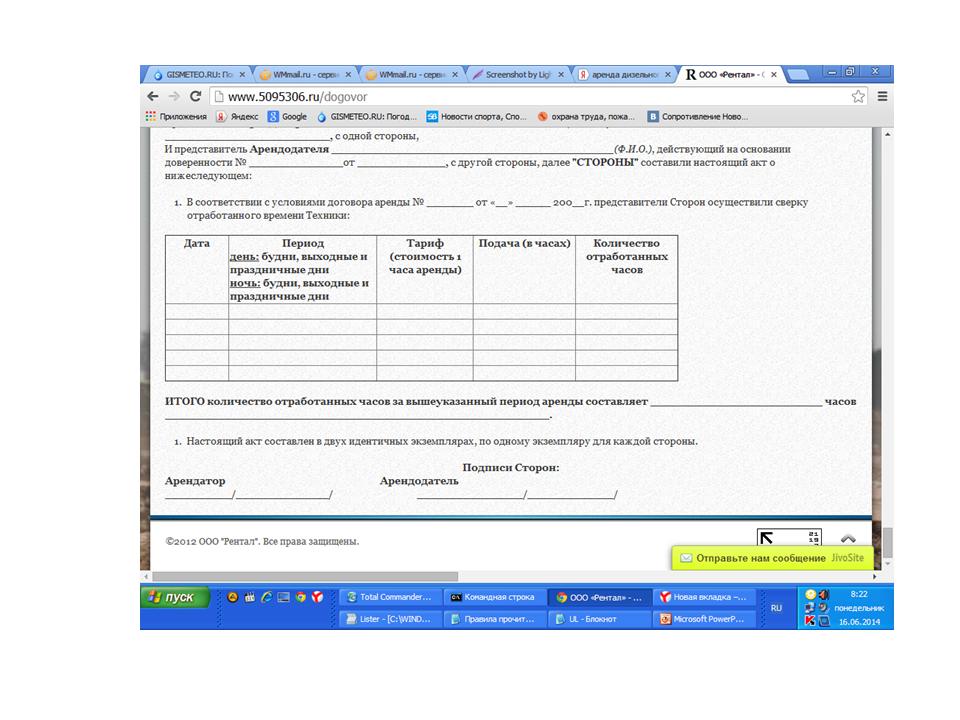Viewport: 960px width, 720px height.
Task: Click the ©2012 ООО "Рентал" copyright text
Action: point(262,541)
